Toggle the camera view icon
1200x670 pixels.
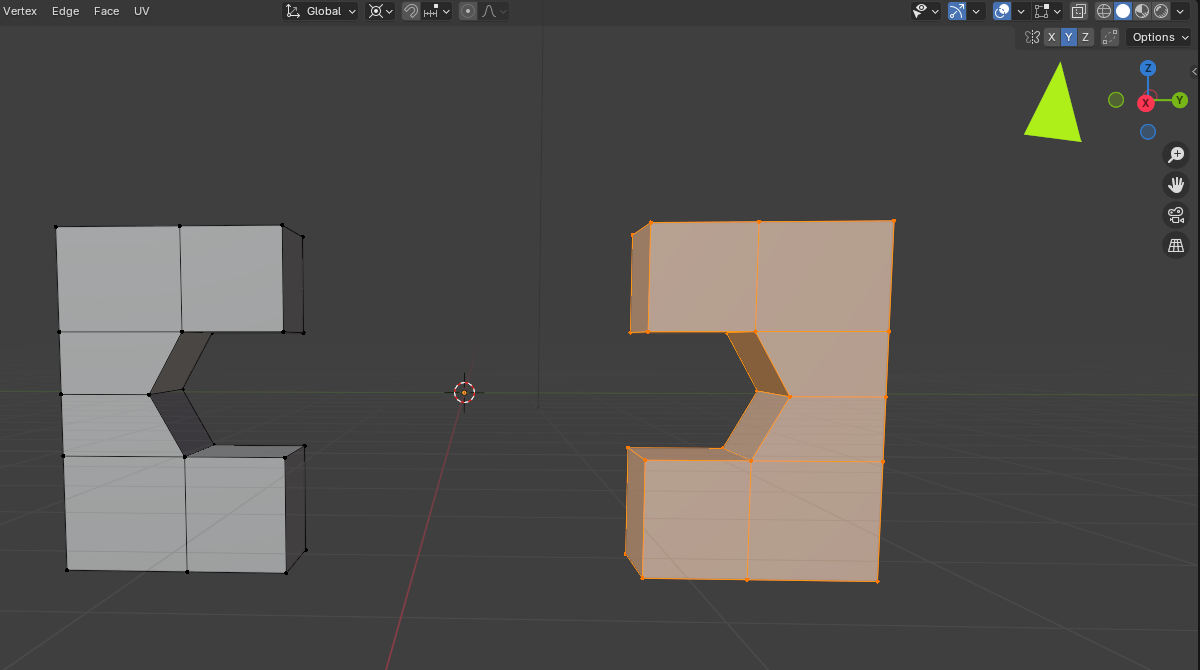(x=1176, y=215)
